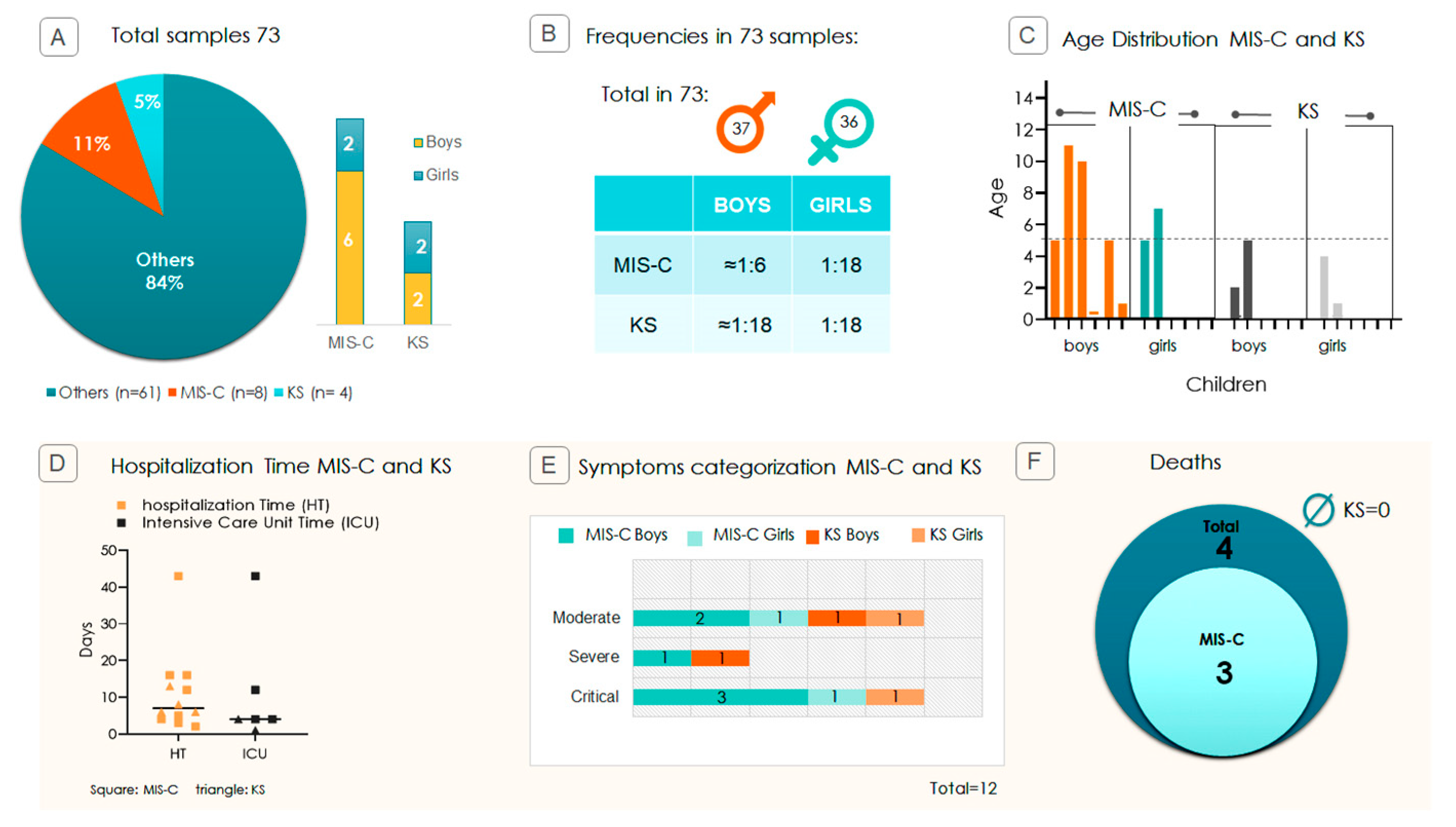This screenshot has height=827, width=1456.
Task: Click the Total 4 label in the outer circle
Action: (x=1222, y=540)
